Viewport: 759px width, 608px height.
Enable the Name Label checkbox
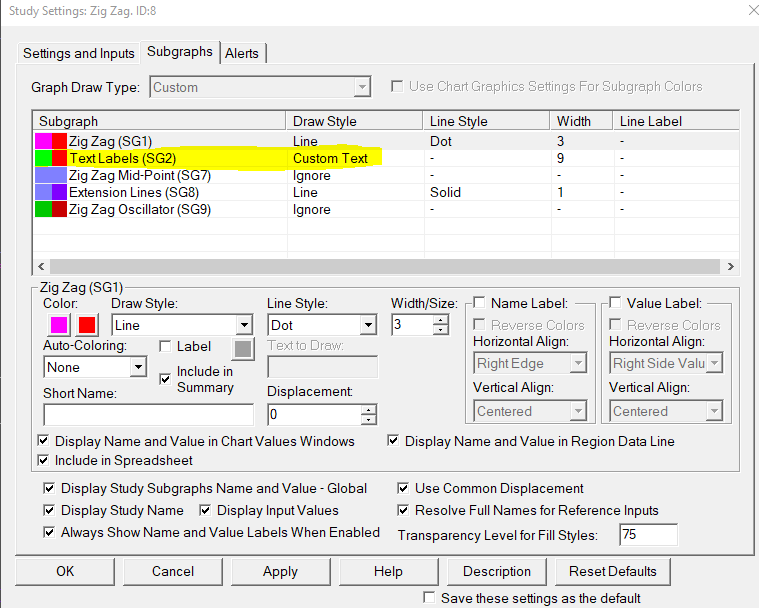479,303
